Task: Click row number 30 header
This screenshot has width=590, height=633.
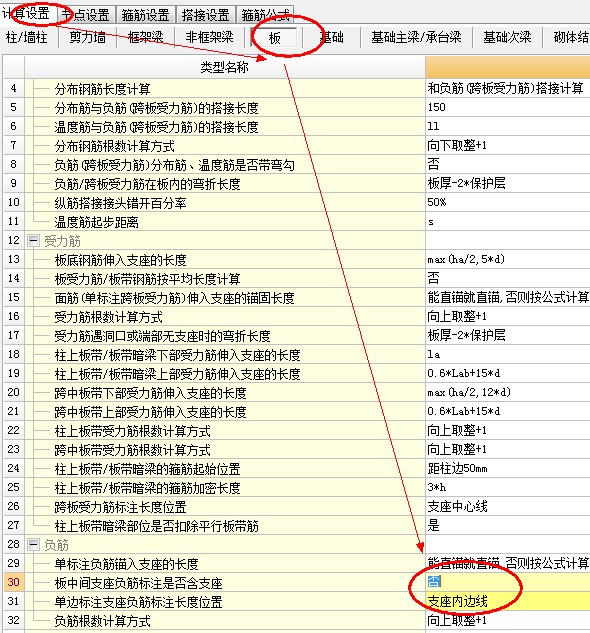Action: click(13, 583)
